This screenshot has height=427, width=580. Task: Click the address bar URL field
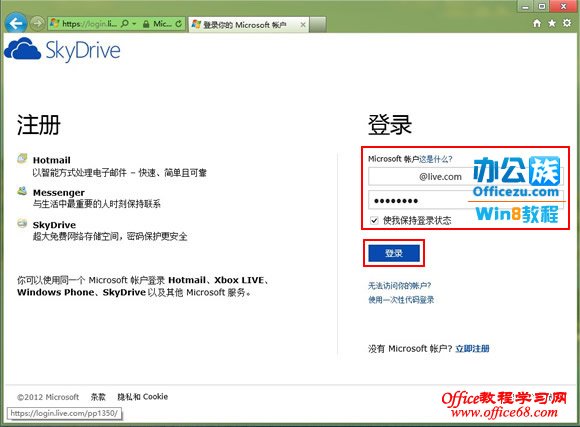[89, 24]
